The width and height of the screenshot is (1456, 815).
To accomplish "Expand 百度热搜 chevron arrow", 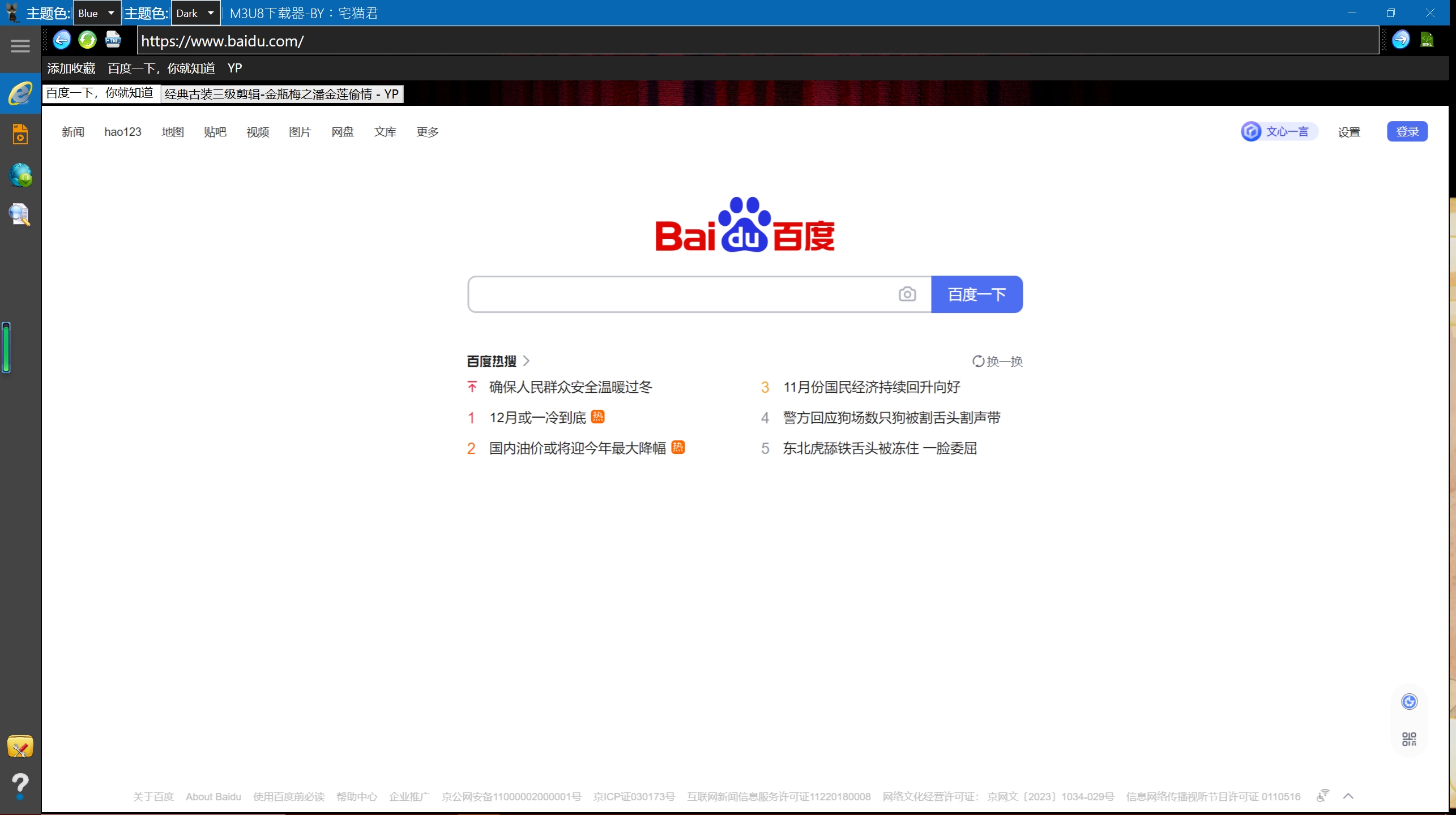I will tap(526, 361).
